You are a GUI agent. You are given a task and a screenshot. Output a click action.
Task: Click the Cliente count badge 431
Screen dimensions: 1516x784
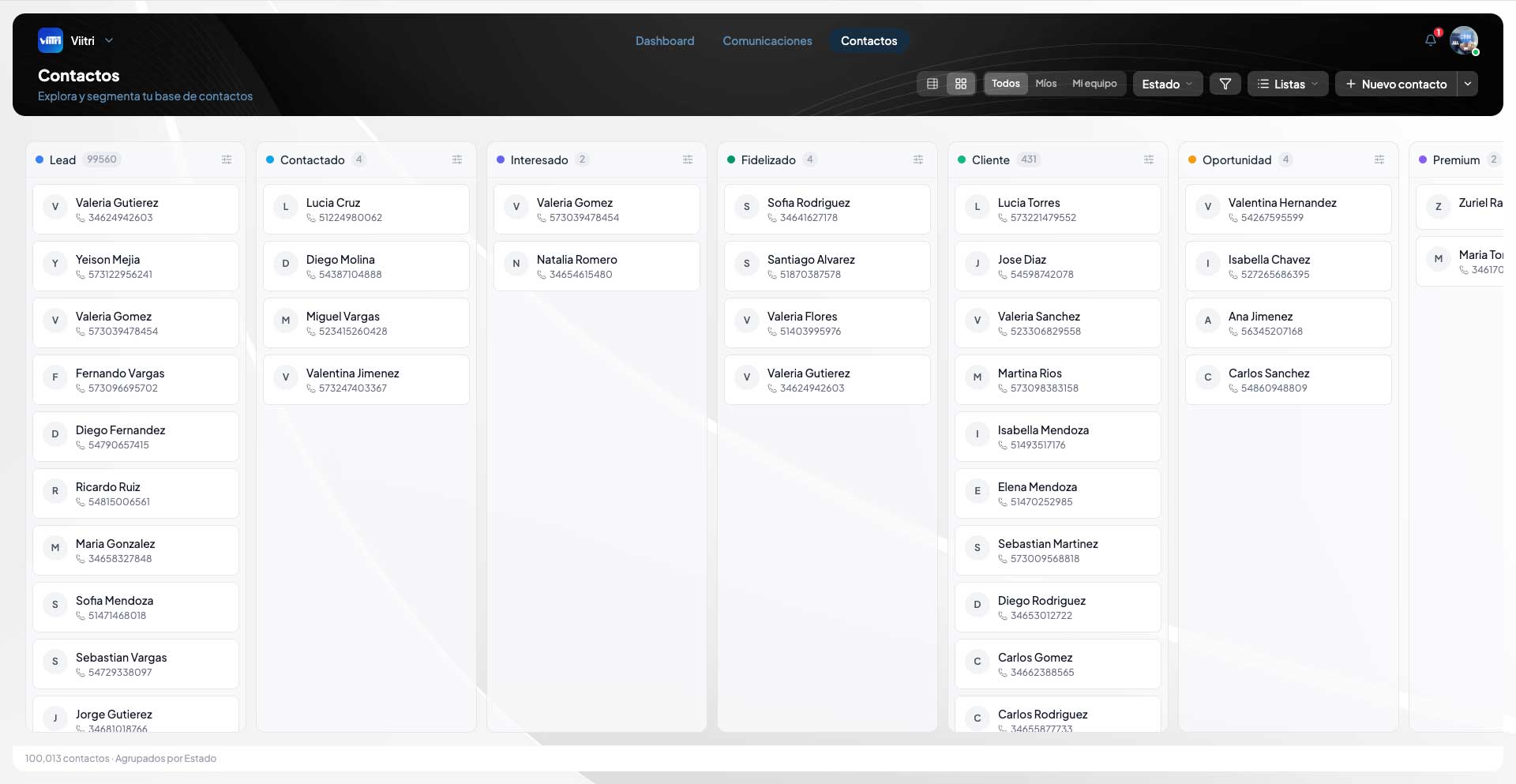click(x=1029, y=159)
